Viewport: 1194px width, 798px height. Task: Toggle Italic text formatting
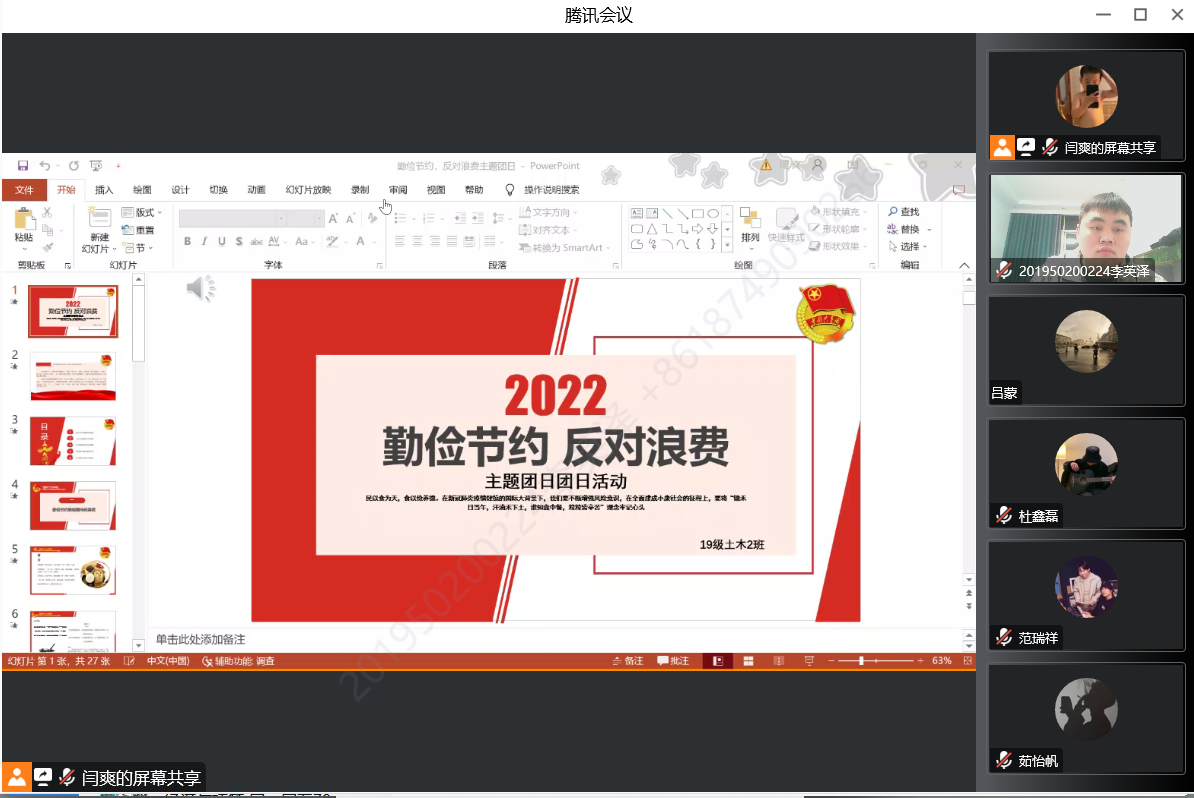(x=204, y=241)
